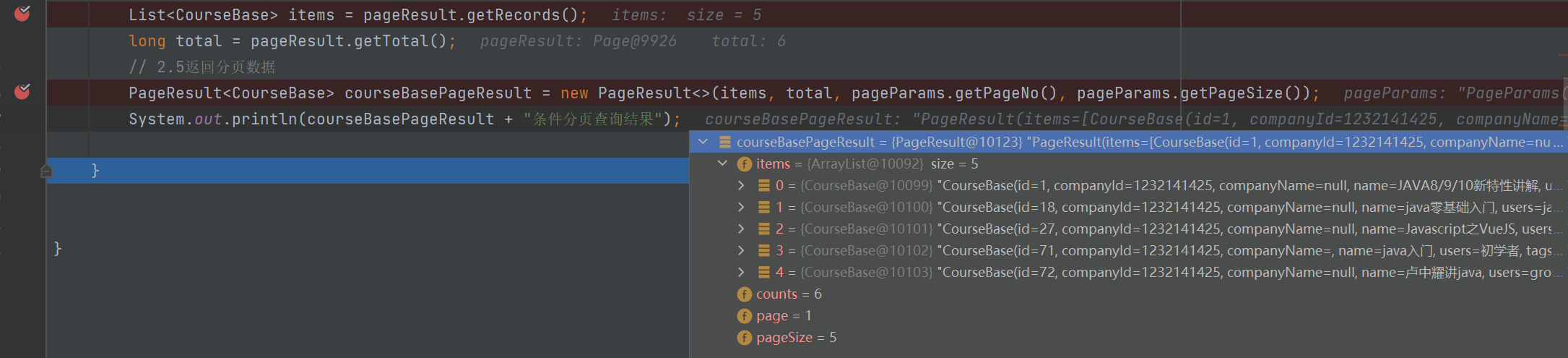Select the counts = 6 row
Image resolution: width=1568 pixels, height=358 pixels.
point(1128,294)
